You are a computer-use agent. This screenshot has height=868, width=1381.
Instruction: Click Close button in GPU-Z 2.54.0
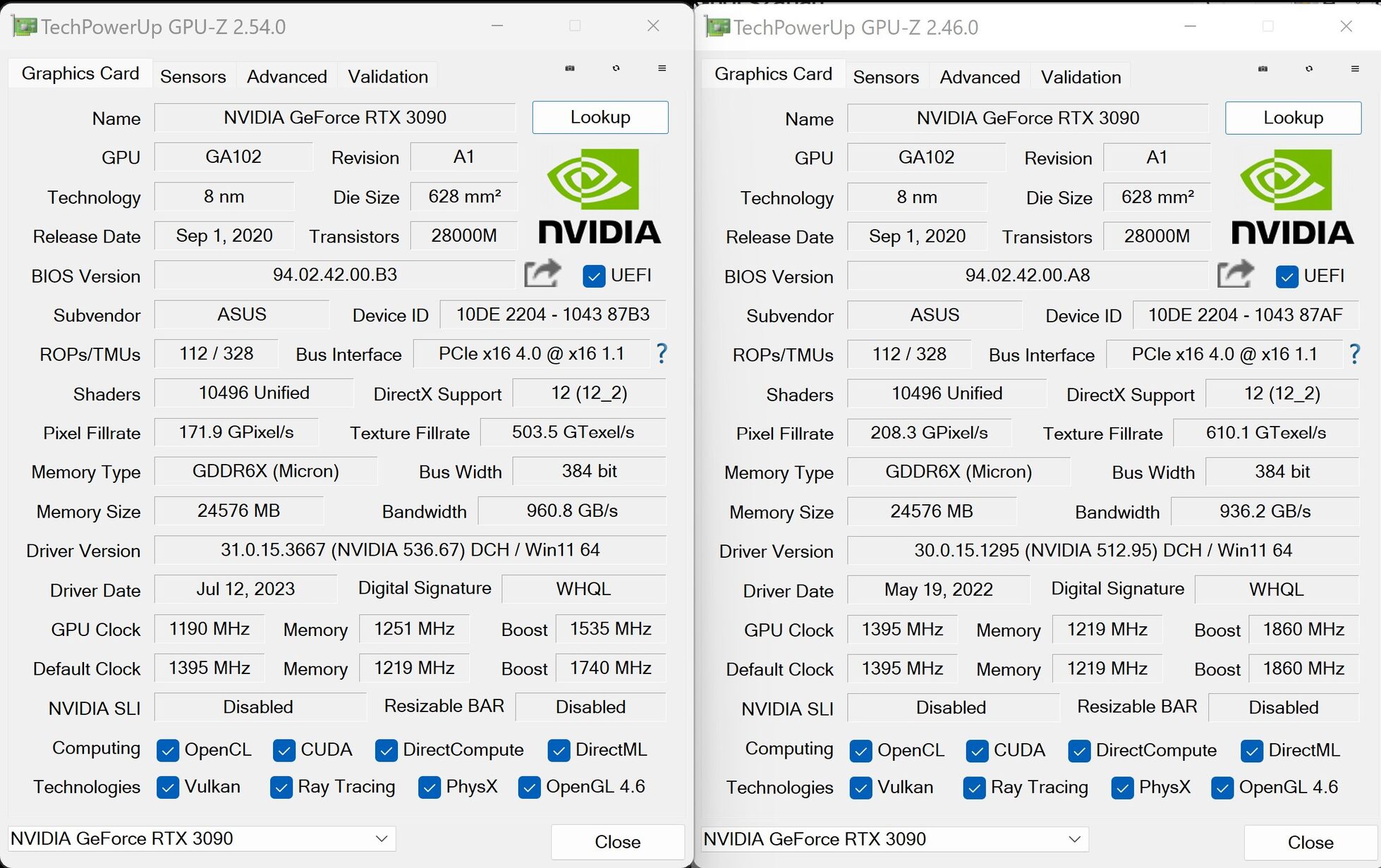618,842
